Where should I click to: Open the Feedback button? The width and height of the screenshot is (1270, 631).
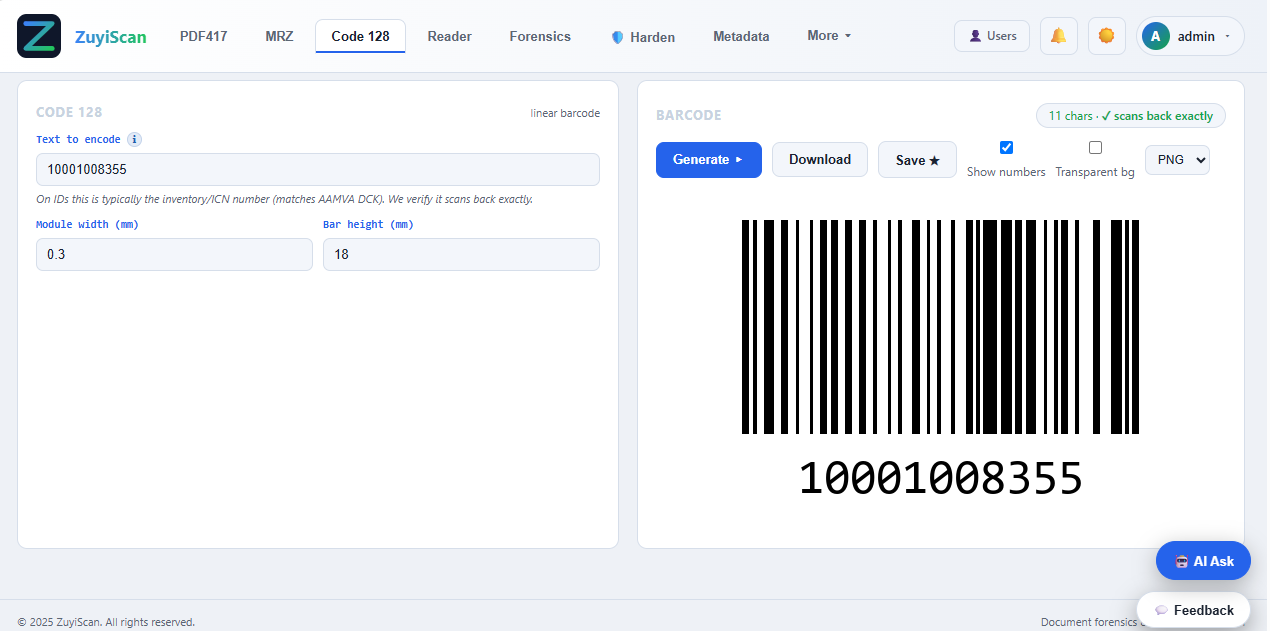[1193, 610]
